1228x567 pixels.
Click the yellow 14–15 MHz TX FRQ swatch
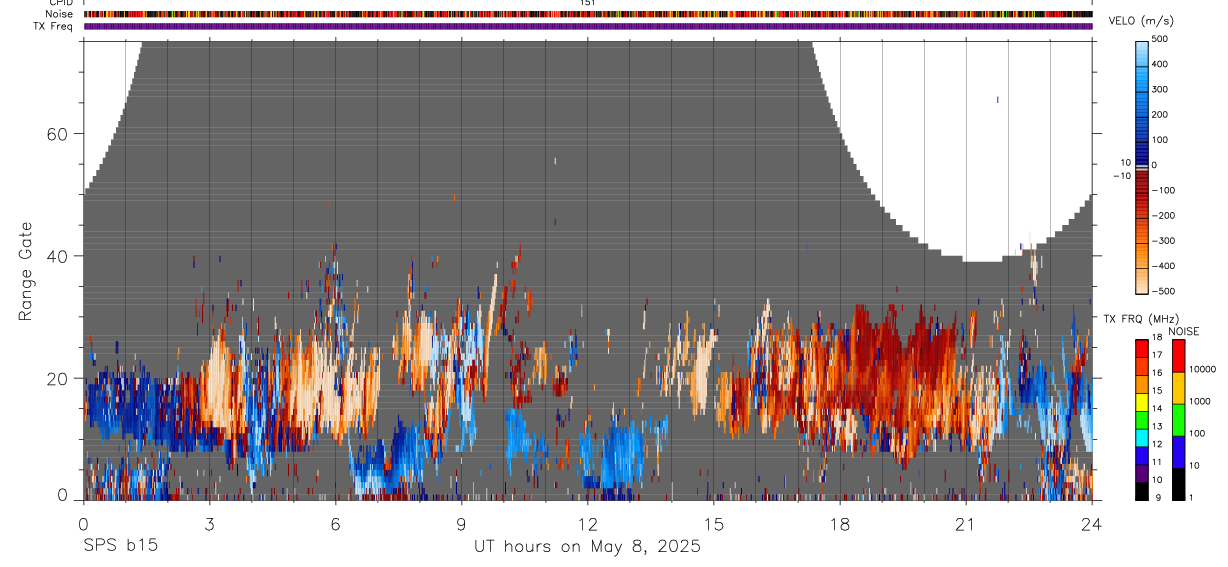tap(1142, 402)
